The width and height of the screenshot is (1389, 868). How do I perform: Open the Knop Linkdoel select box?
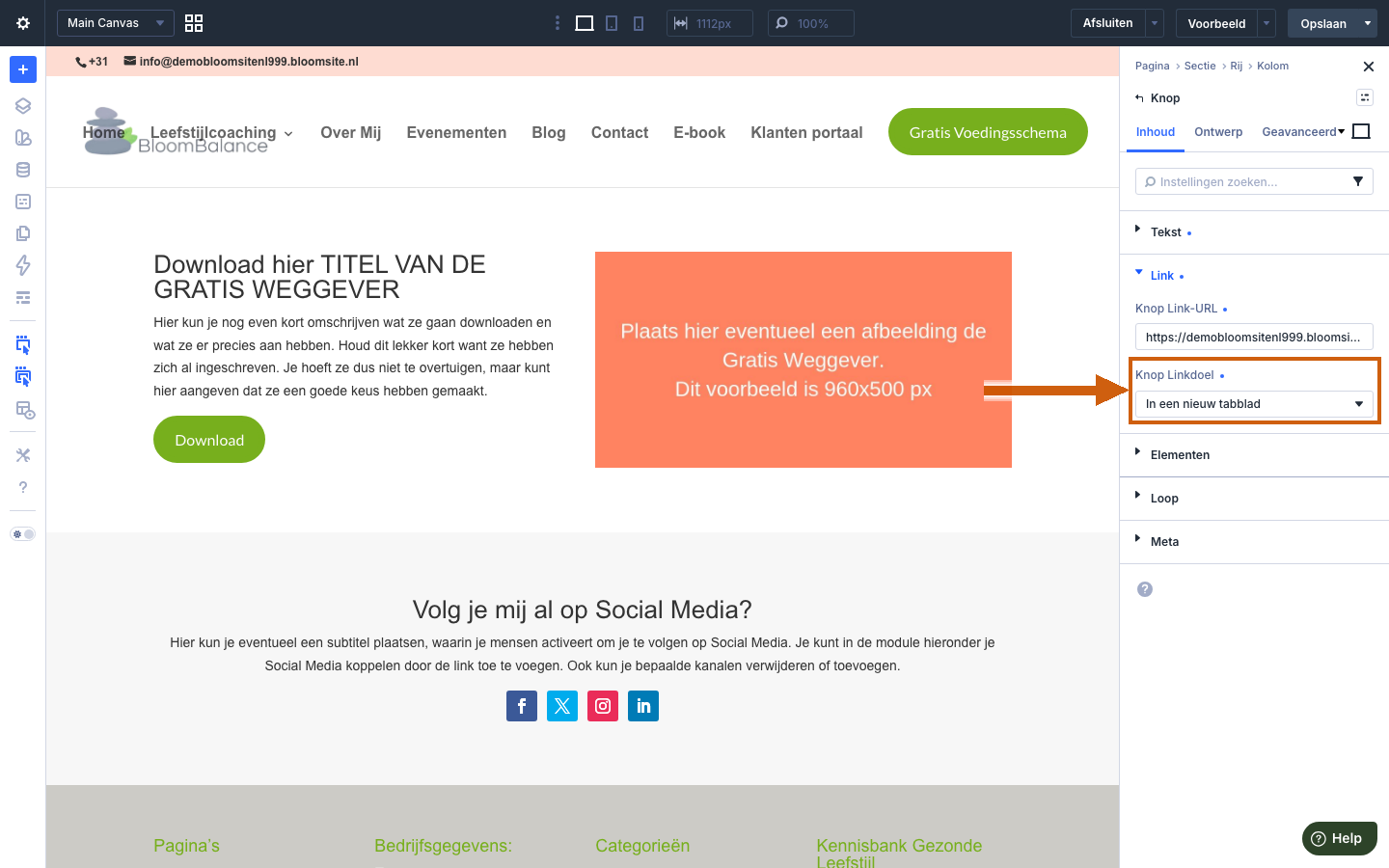pyautogui.click(x=1254, y=404)
